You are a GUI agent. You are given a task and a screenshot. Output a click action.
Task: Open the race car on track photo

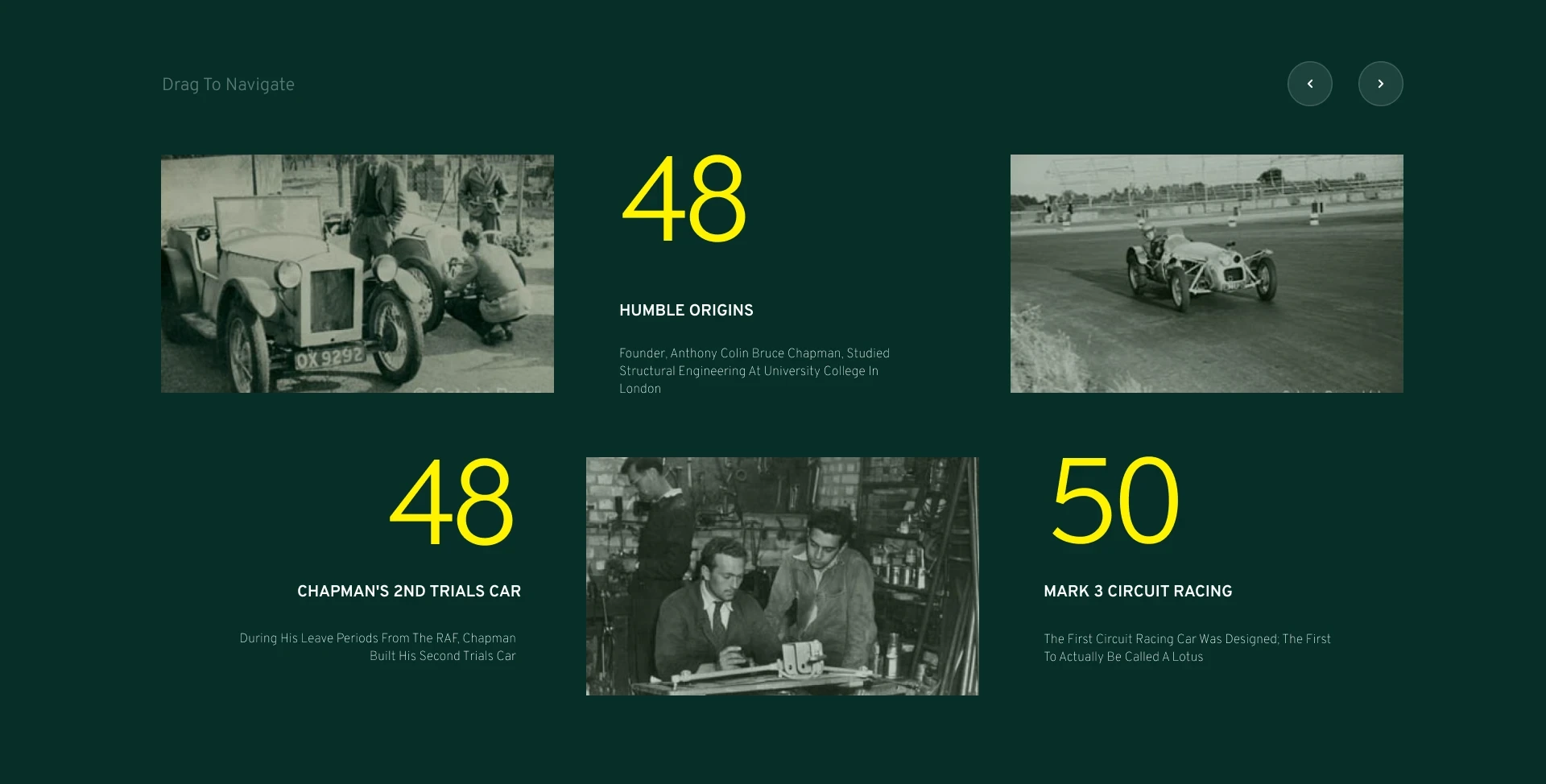tap(1207, 274)
